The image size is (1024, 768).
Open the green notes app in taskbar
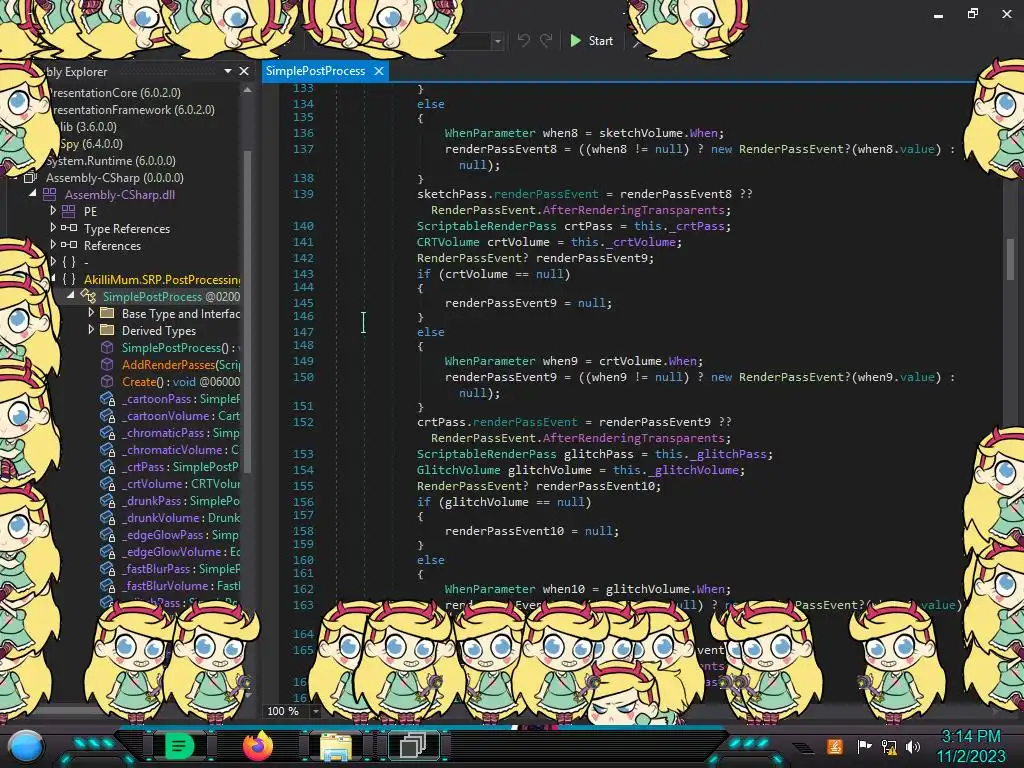[180, 746]
